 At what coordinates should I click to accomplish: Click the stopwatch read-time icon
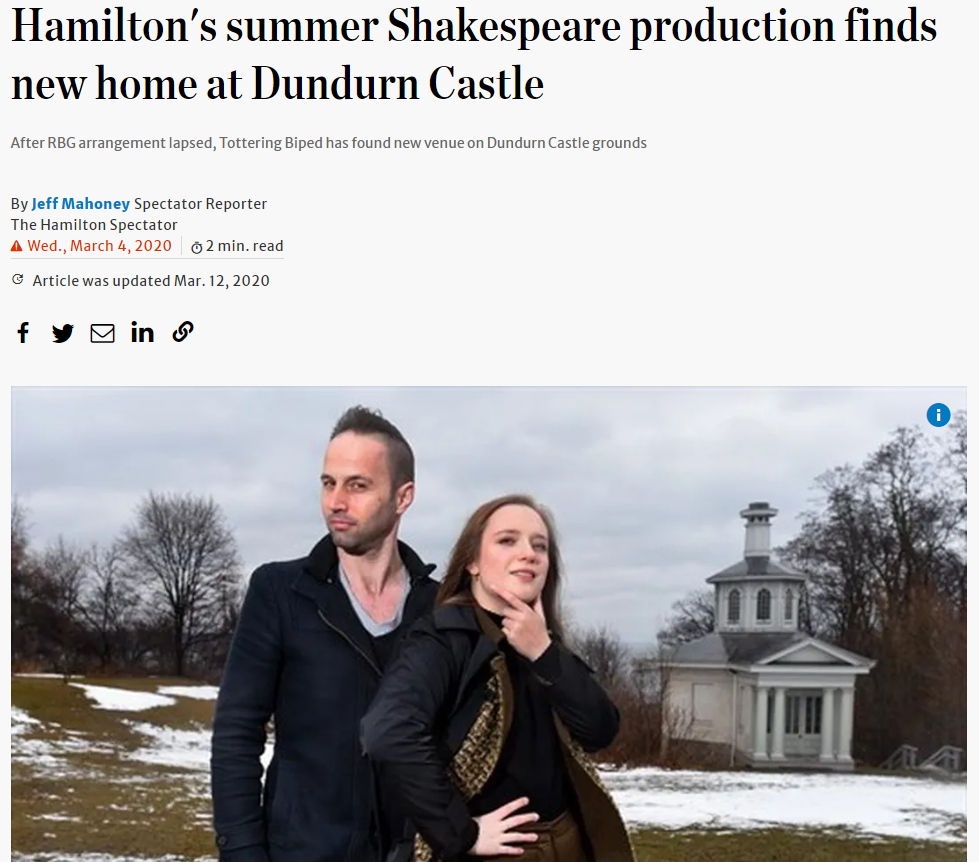pyautogui.click(x=197, y=247)
